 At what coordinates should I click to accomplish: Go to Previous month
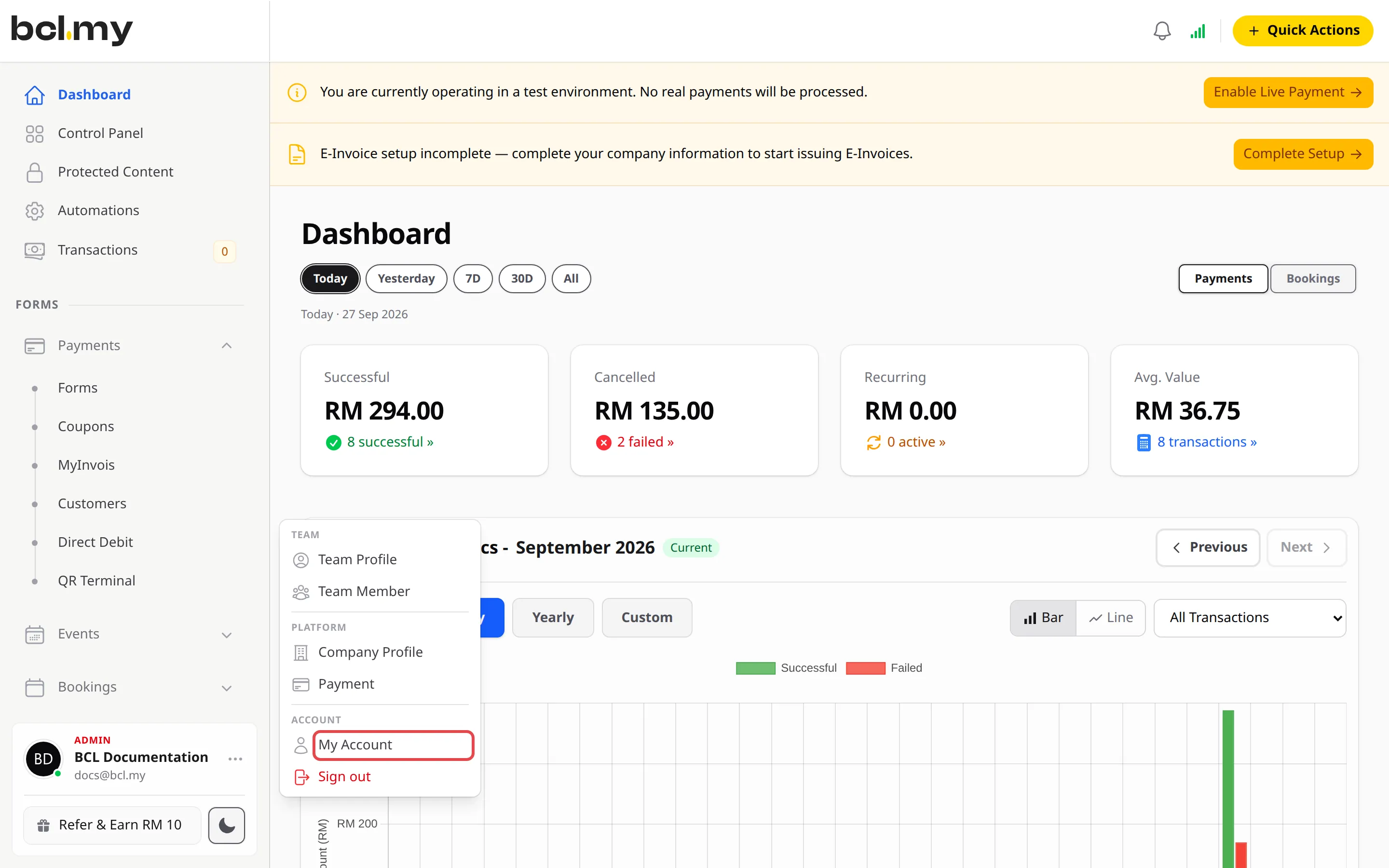[1208, 548]
